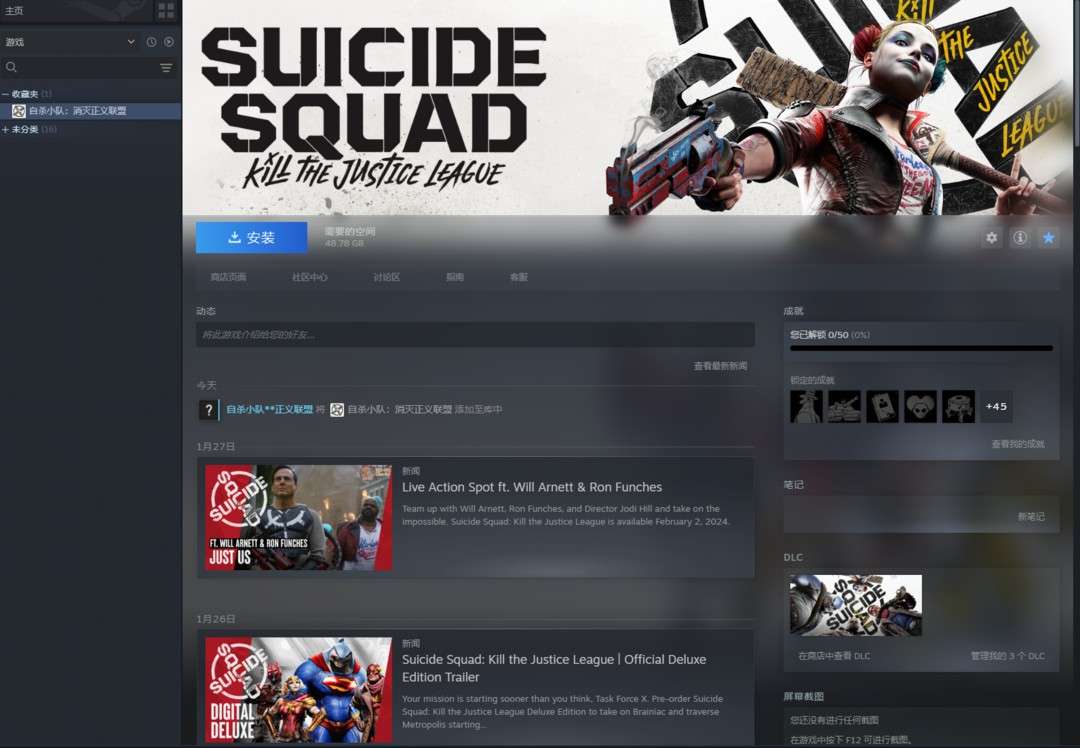Go to the 社区中心 community hub tab
Viewport: 1080px width, 748px height.
click(x=309, y=277)
